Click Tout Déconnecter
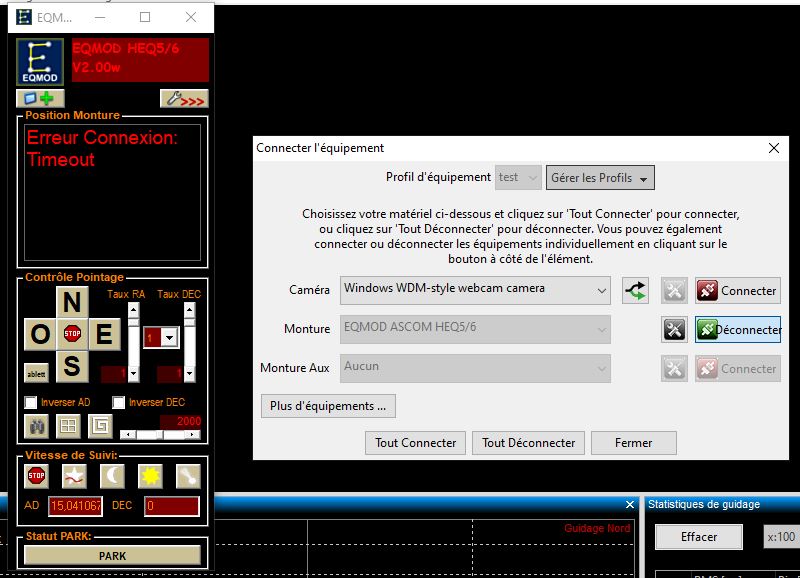This screenshot has width=800, height=578. 529,443
